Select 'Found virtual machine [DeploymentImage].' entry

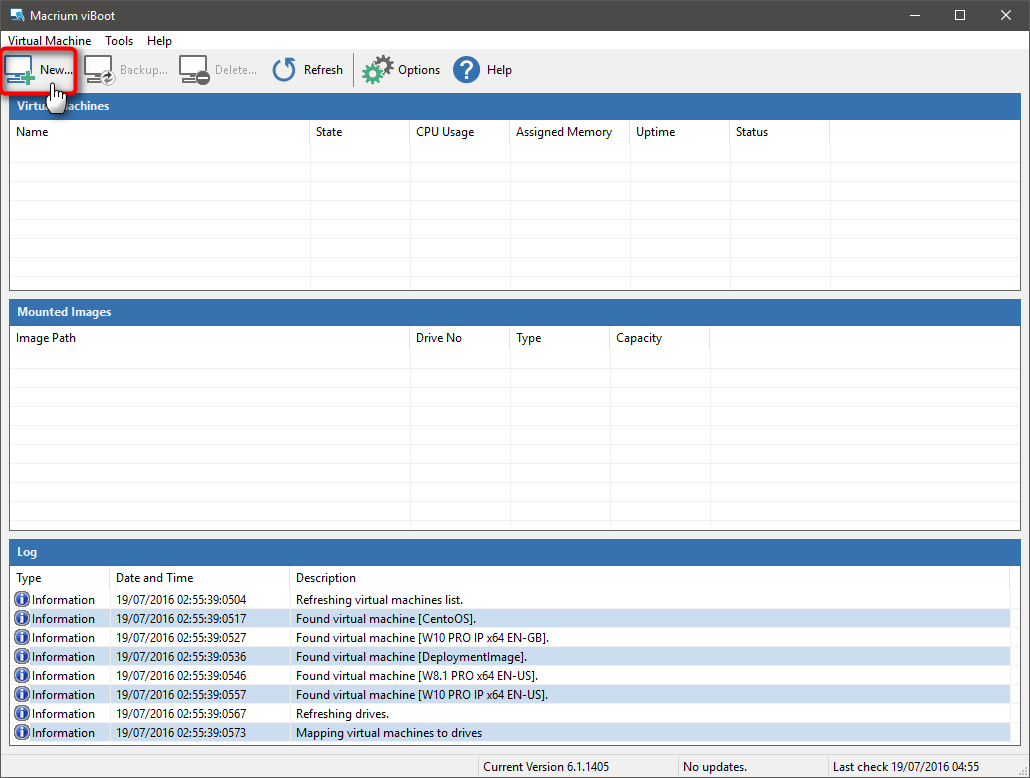tap(411, 657)
